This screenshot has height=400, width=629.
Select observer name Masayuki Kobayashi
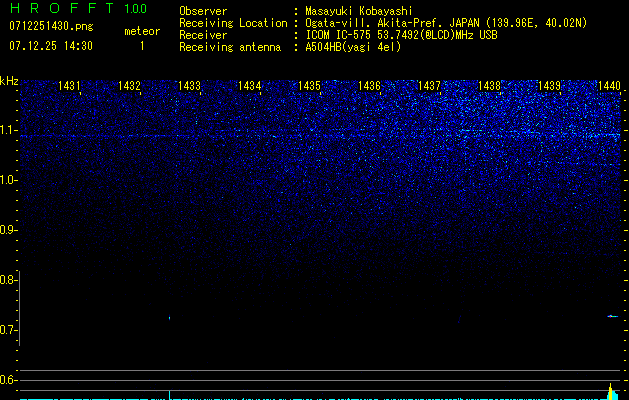click(359, 11)
